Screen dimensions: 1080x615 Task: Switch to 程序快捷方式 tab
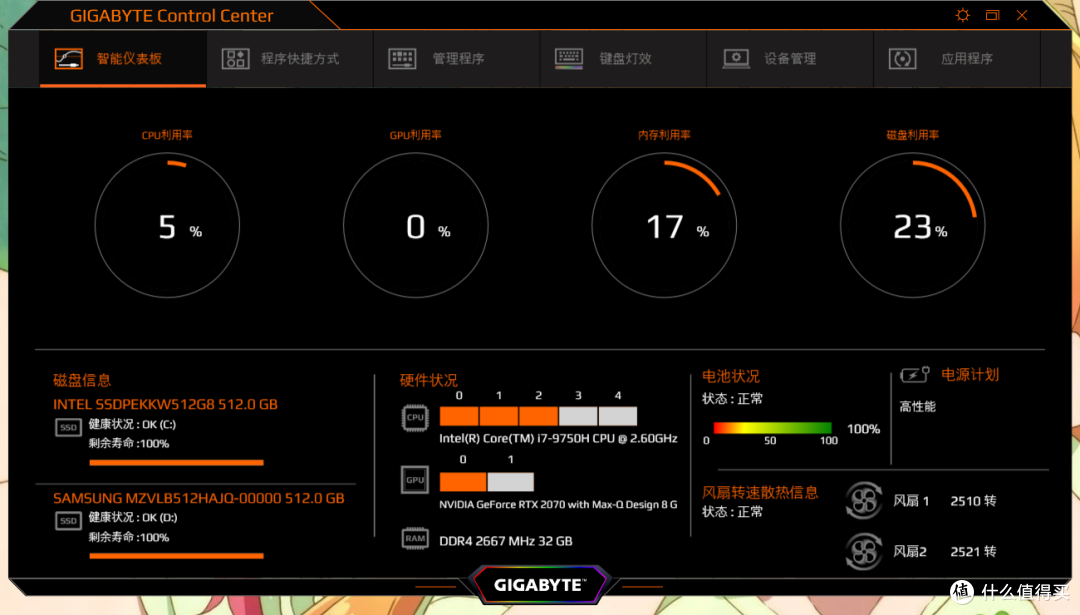[290, 59]
